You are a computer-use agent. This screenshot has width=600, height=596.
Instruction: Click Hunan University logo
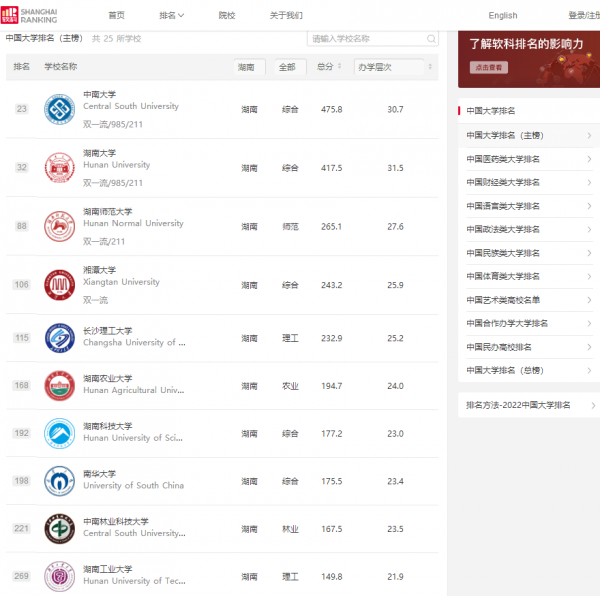pyautogui.click(x=59, y=168)
